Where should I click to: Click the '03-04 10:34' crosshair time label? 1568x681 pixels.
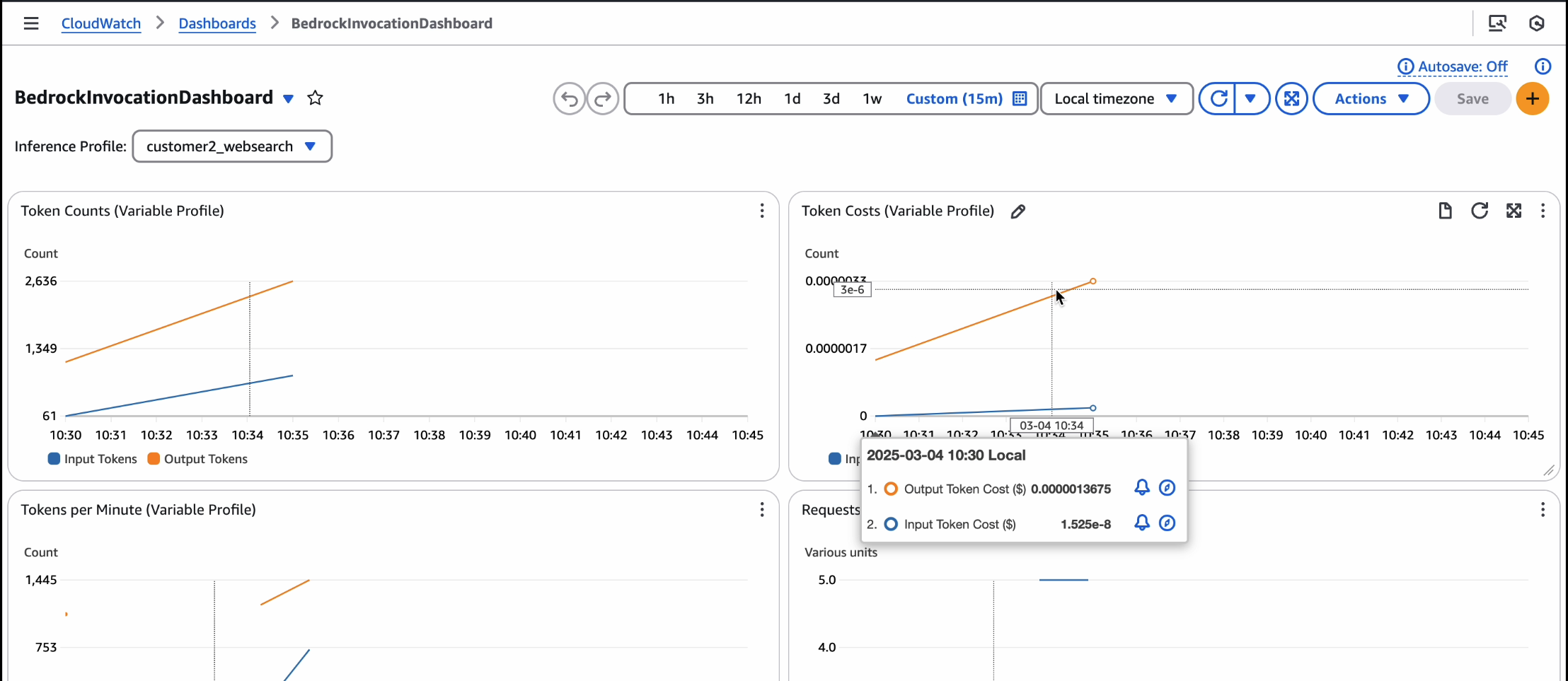tap(1051, 426)
